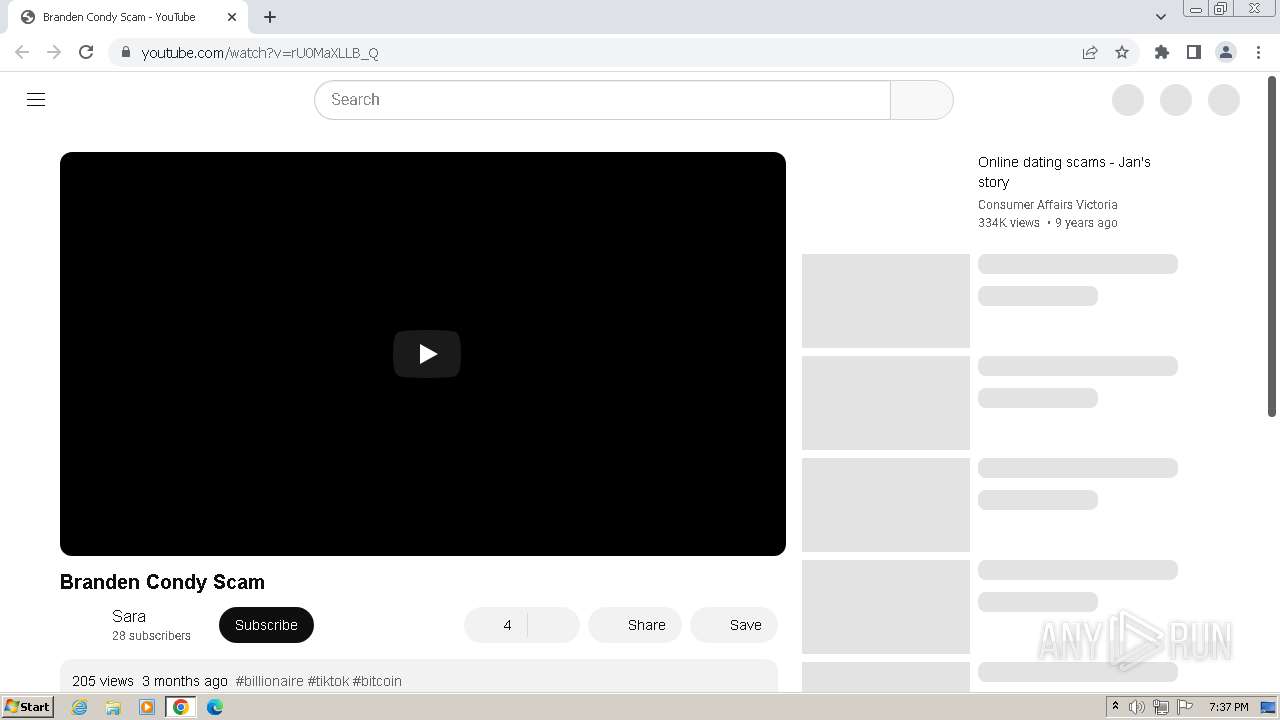Open File Explorer from taskbar
1280x720 pixels.
click(113, 707)
